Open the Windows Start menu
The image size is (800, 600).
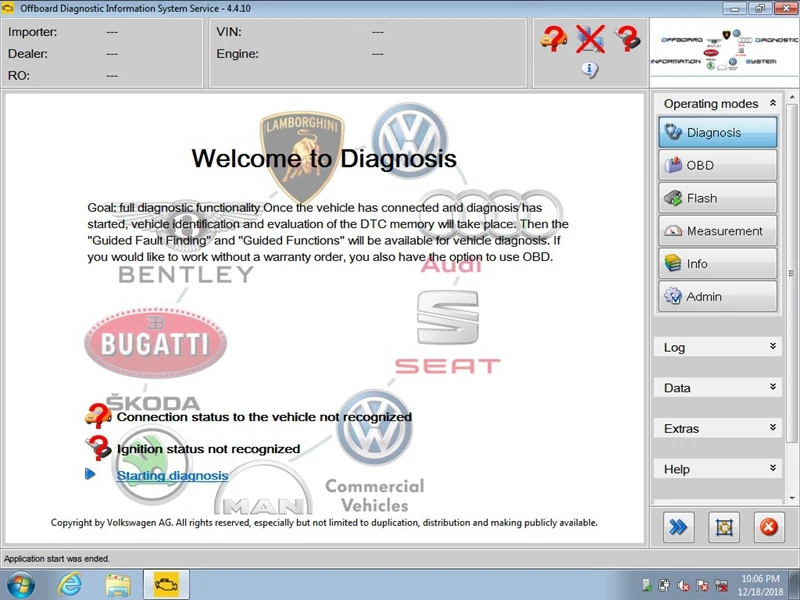(x=20, y=585)
